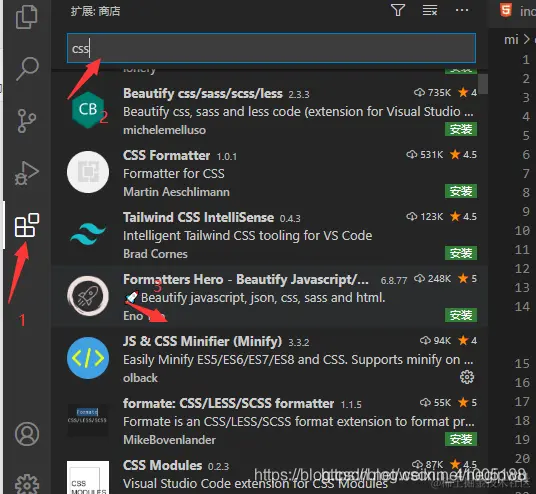This screenshot has height=494, width=536.
Task: Click the 'mi' breadcrumb folder
Action: pyautogui.click(x=511, y=40)
